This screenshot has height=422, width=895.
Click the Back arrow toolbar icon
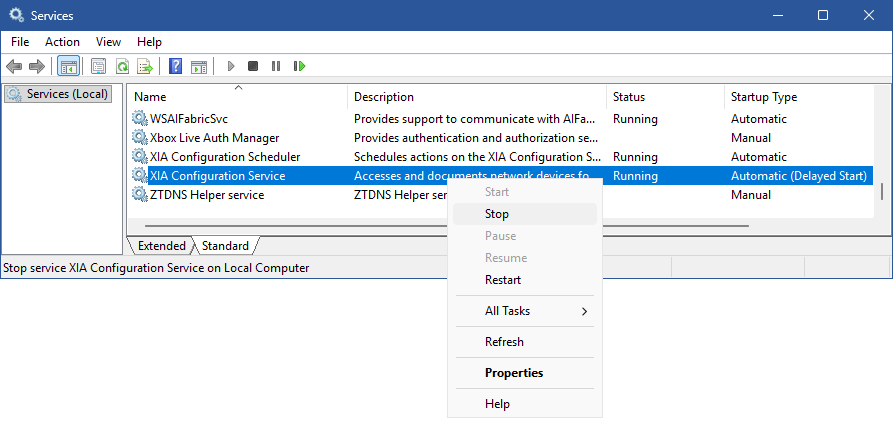pos(14,66)
